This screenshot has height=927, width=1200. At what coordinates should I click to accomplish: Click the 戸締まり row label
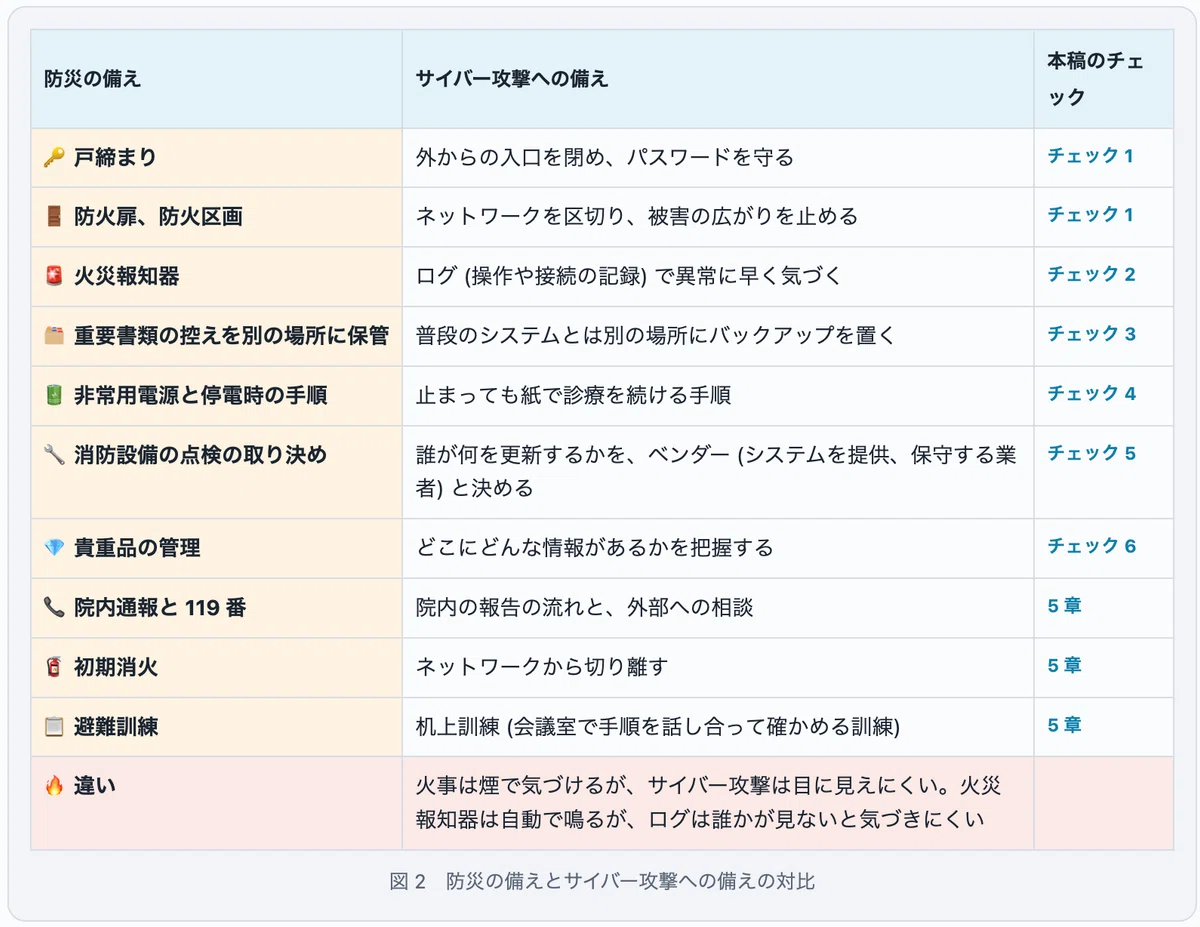[115, 157]
